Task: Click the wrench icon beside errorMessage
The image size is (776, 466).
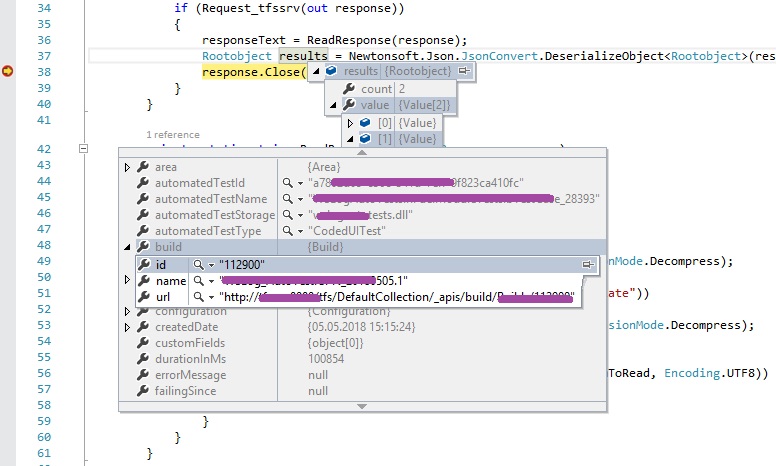Action: [143, 374]
